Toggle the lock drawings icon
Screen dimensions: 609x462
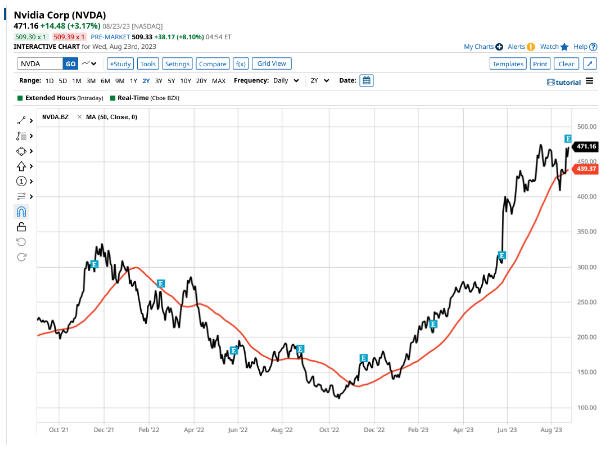21,227
